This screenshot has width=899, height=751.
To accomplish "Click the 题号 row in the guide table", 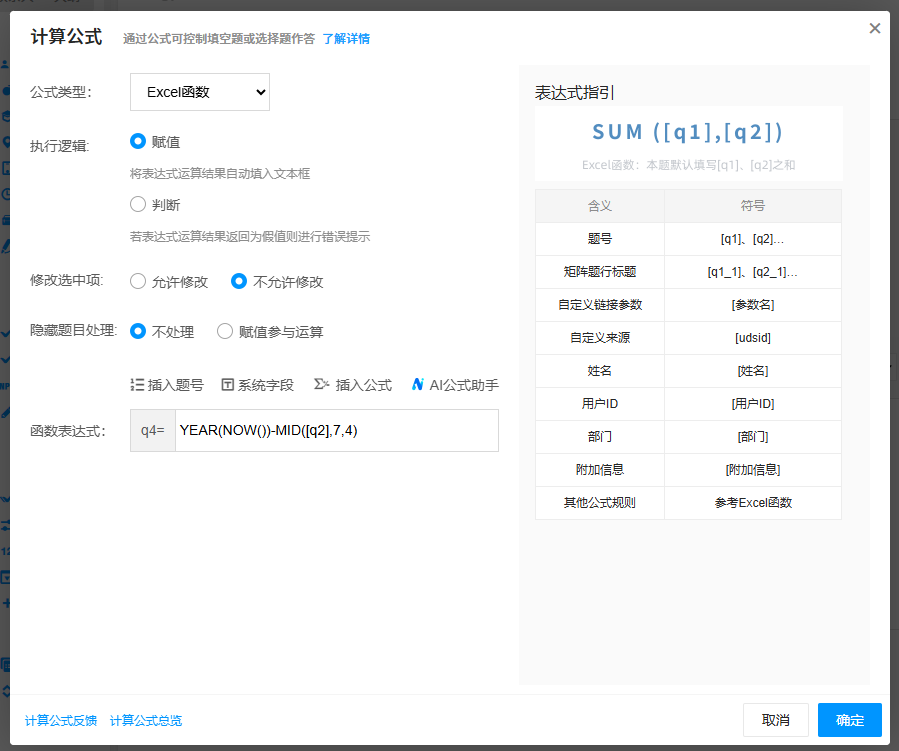I will [688, 239].
